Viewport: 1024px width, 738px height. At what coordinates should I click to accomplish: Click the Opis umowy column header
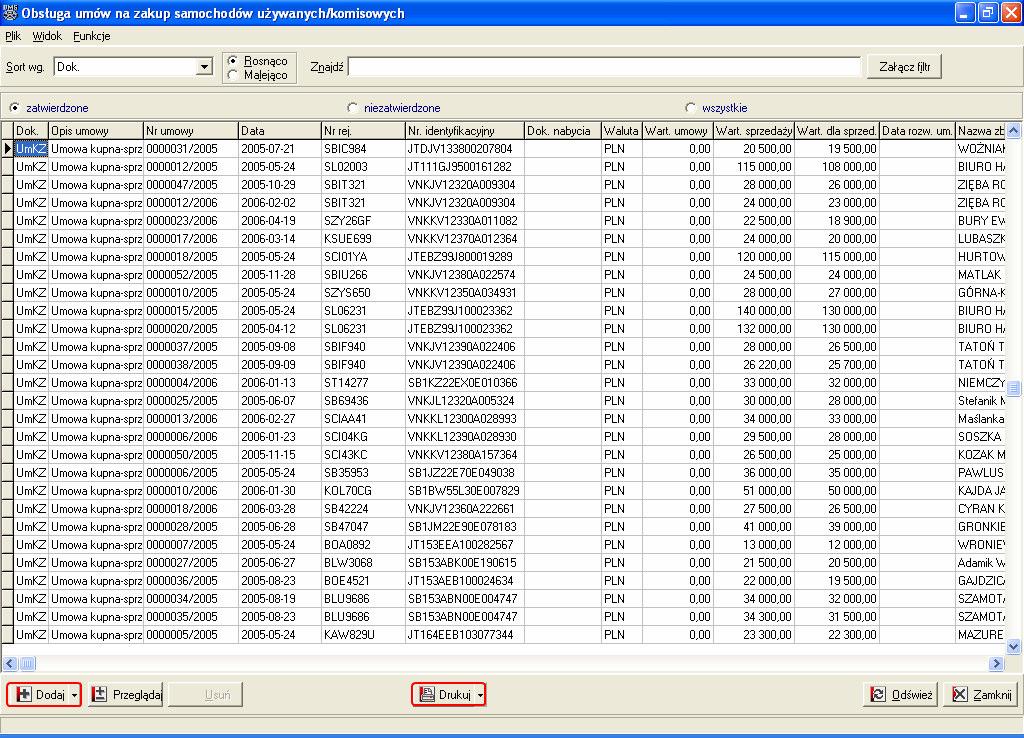[x=96, y=131]
